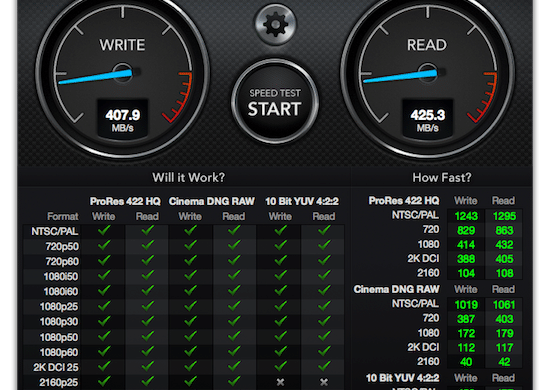Screen dimensions: 550x390
Task: Select Cinema DNG 1080 read value 179
Action: (504, 334)
